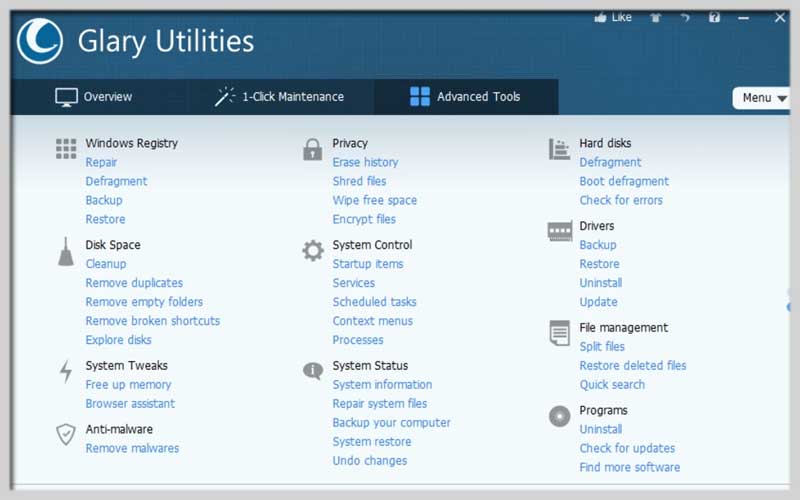The width and height of the screenshot is (800, 500).
Task: Open Programs Uninstall manager
Action: [601, 429]
